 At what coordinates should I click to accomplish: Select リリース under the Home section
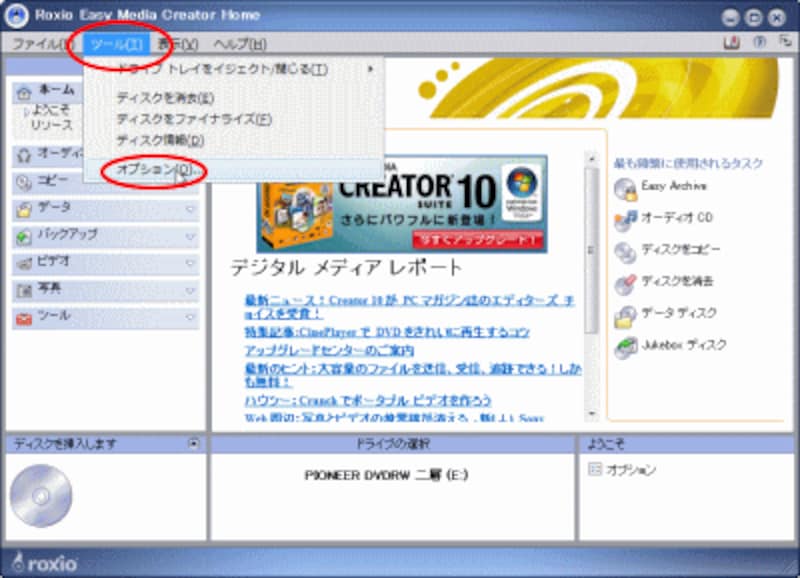pos(51,125)
